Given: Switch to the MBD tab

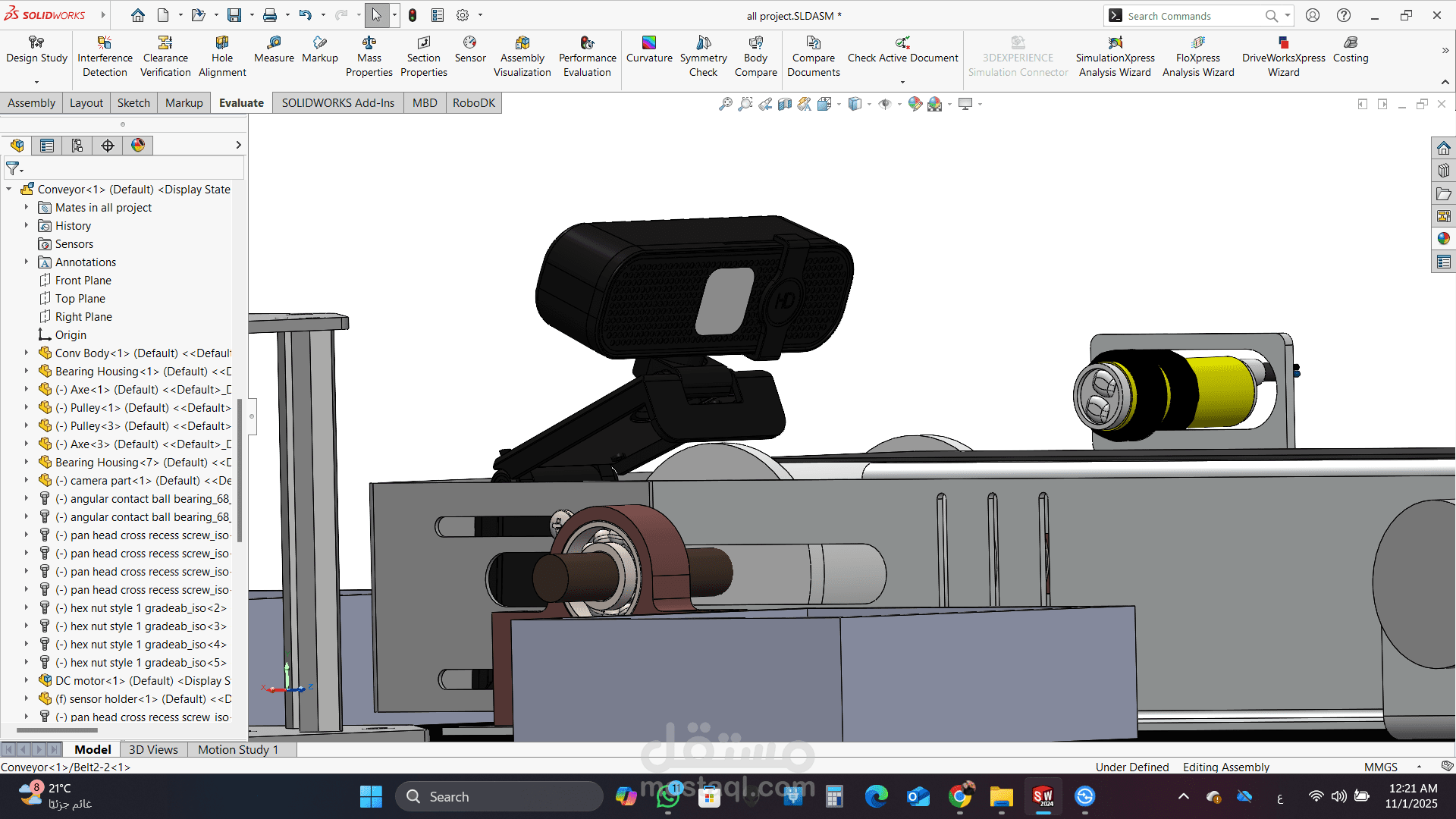Looking at the screenshot, I should point(425,103).
